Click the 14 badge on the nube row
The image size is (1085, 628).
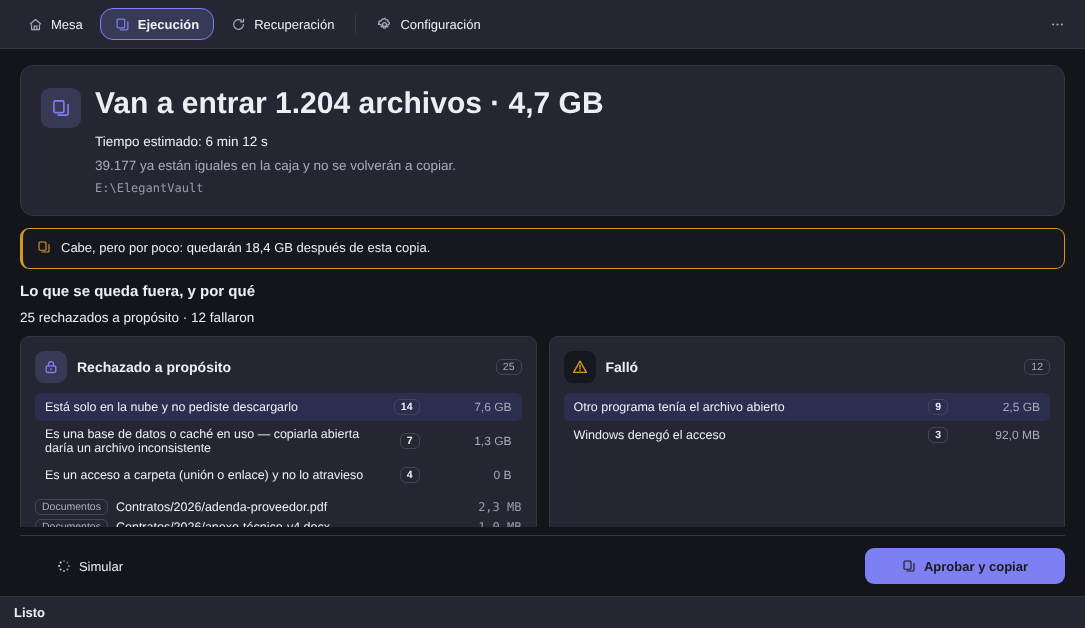[x=407, y=407]
